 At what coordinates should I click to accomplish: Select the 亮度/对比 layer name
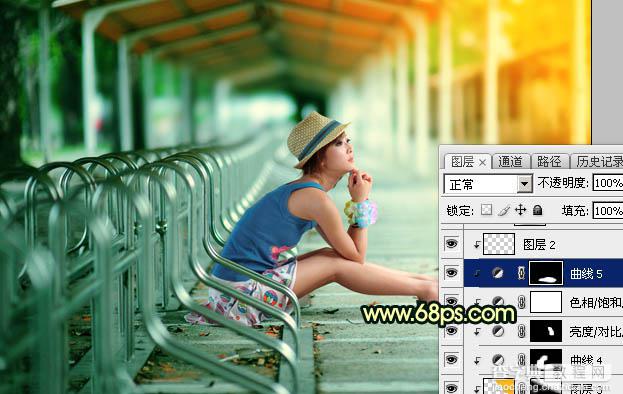[596, 332]
